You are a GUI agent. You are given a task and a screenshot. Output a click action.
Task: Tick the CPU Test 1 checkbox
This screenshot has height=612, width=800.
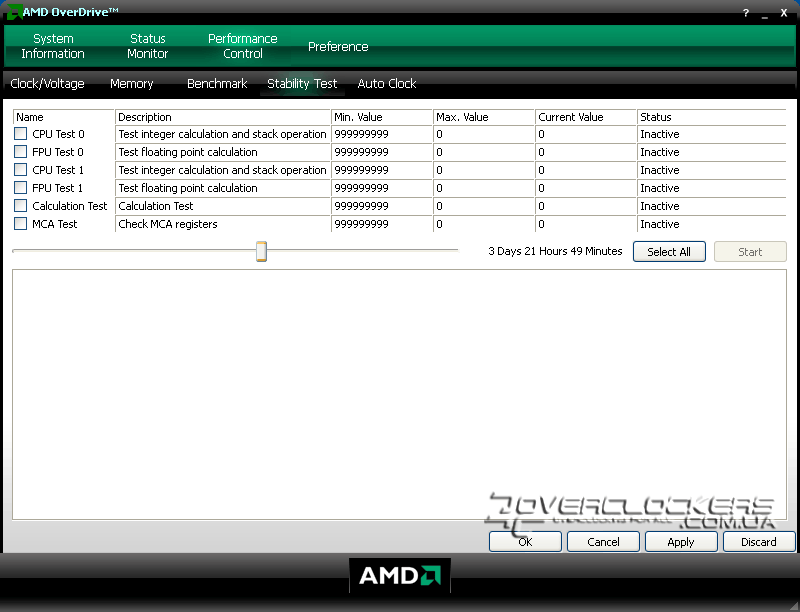[x=20, y=169]
